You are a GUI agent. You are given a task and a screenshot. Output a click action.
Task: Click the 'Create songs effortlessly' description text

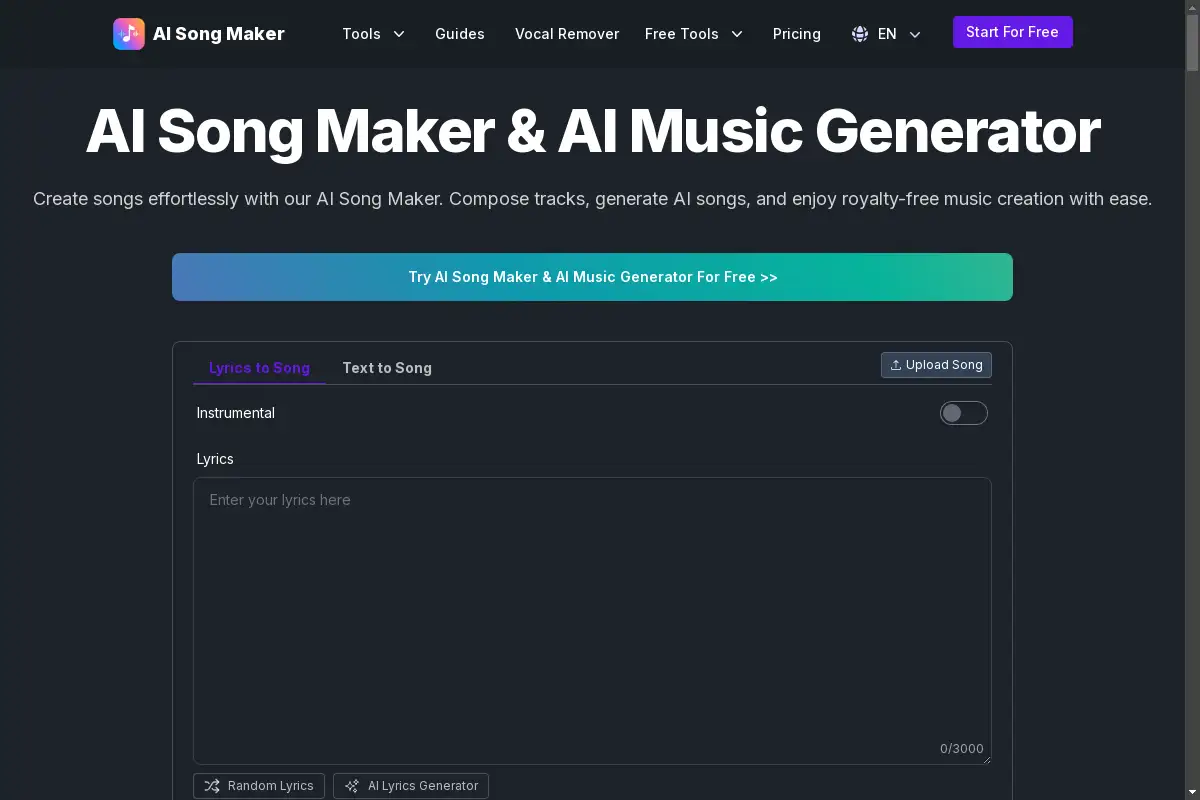pos(593,199)
